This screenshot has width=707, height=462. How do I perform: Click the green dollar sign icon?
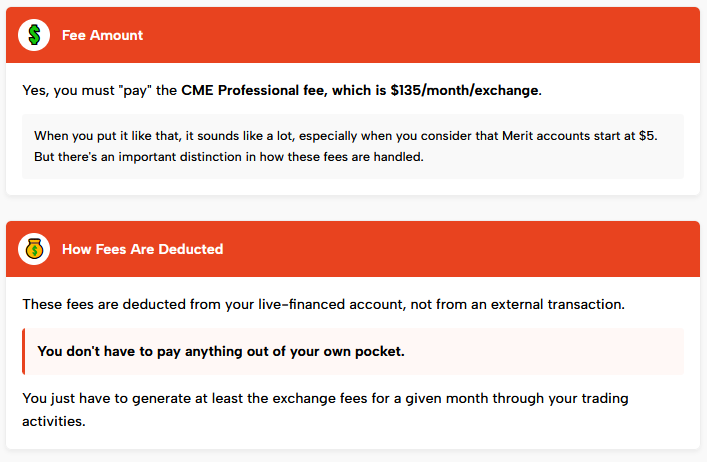point(34,35)
